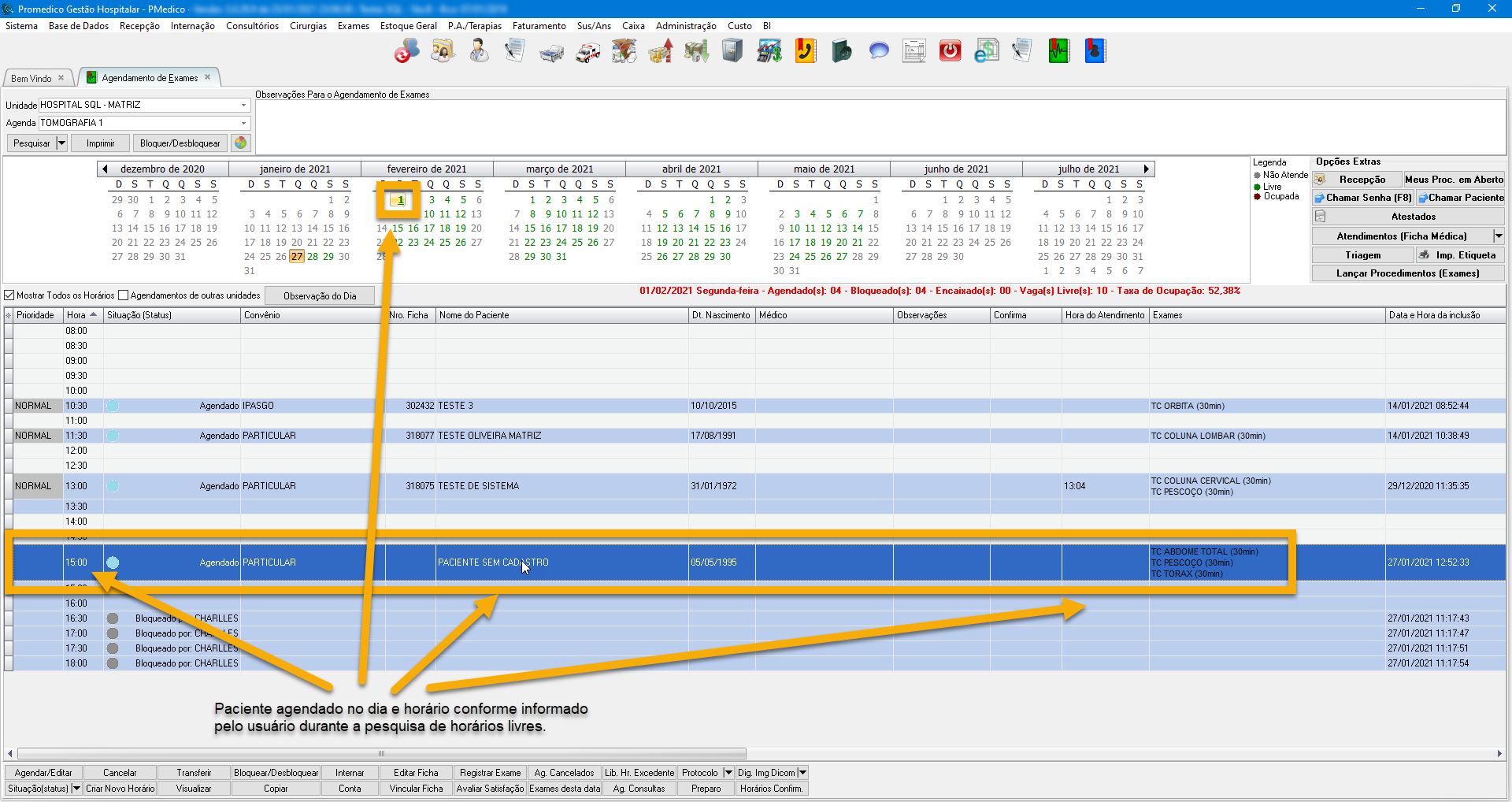Image resolution: width=1512 pixels, height=802 pixels.
Task: Open the Agenda TOMOGRAFIA 1 dropdown
Action: coord(243,123)
